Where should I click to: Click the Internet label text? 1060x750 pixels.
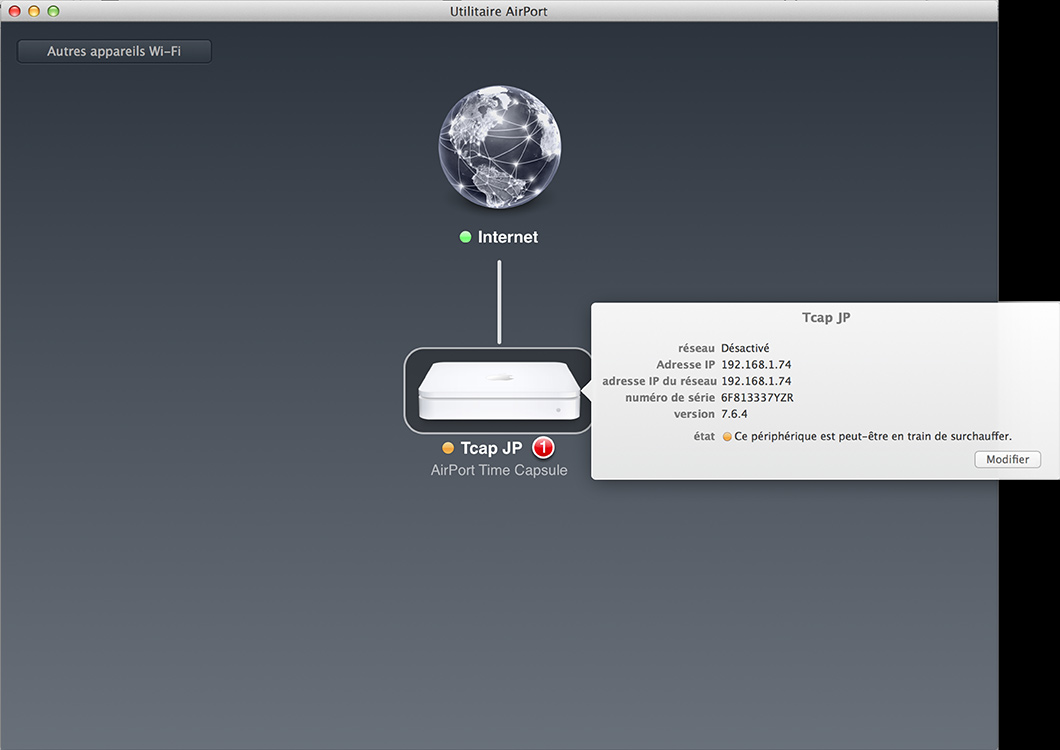pyautogui.click(x=507, y=237)
